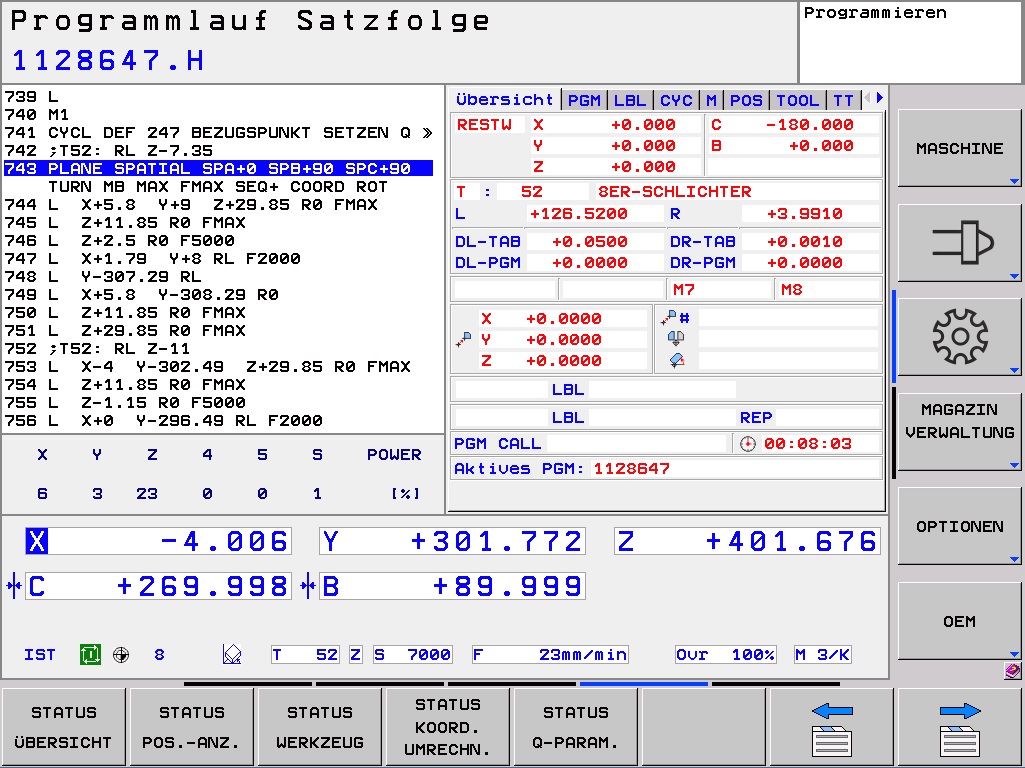Click the spindle speed S 7000 field
The width and height of the screenshot is (1025, 768).
click(x=412, y=654)
